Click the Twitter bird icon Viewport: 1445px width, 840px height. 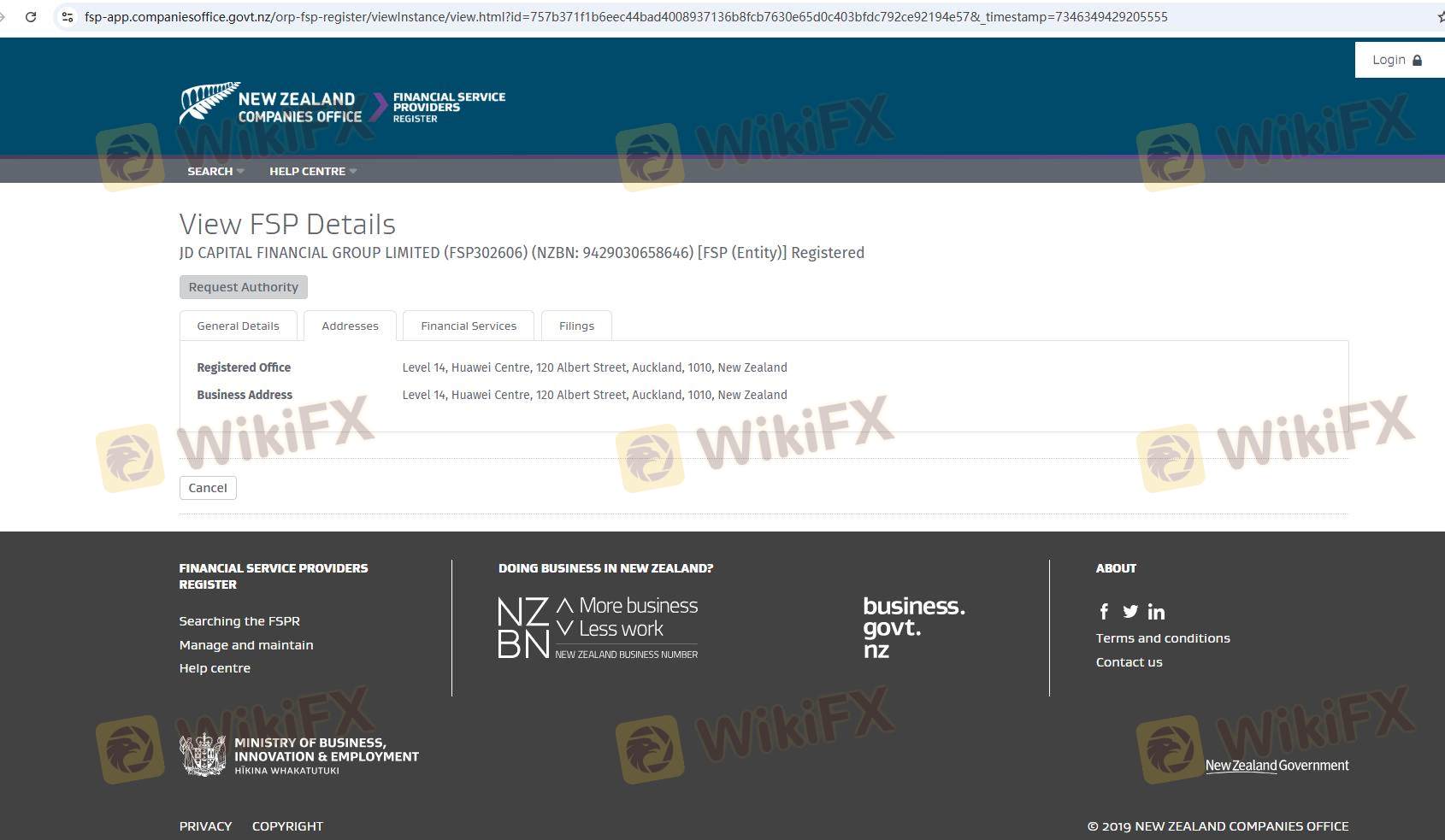point(1130,612)
